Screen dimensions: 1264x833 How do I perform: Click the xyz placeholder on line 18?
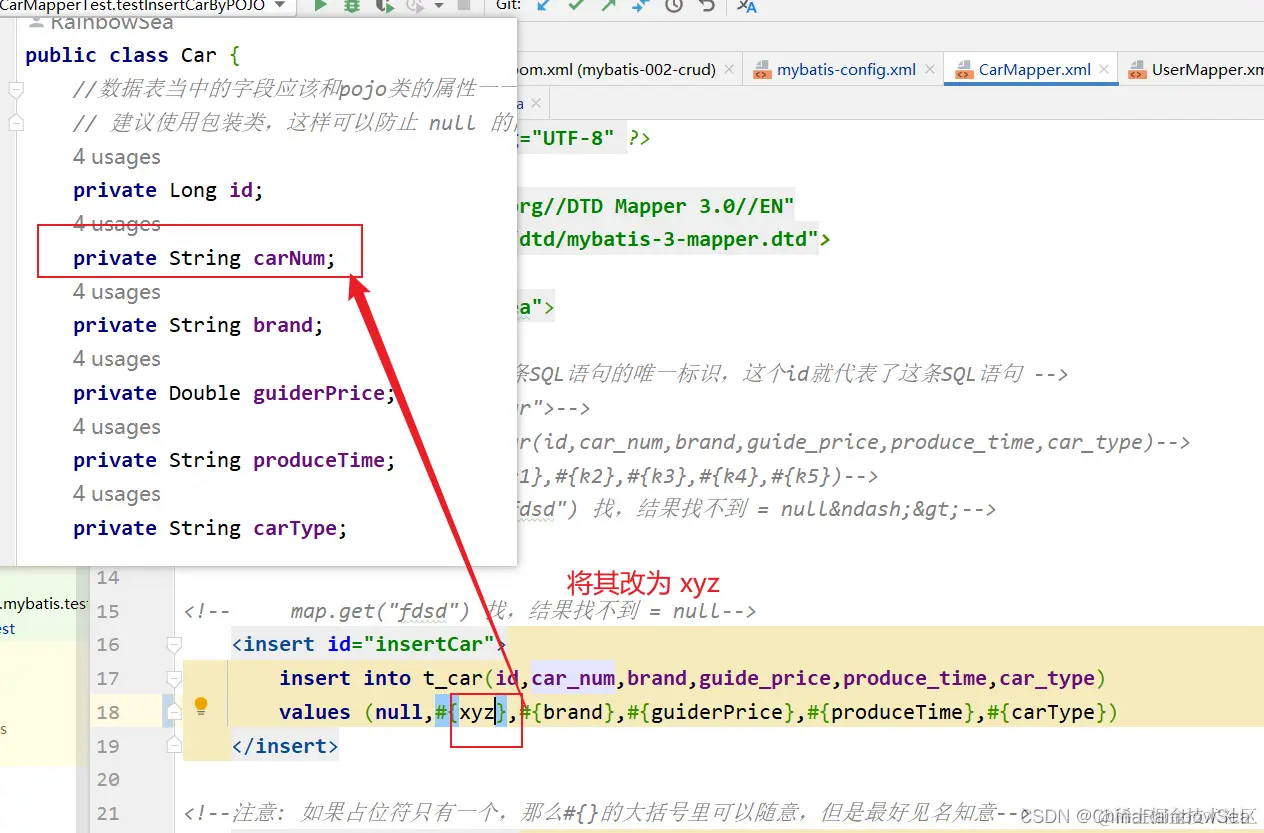tap(478, 712)
